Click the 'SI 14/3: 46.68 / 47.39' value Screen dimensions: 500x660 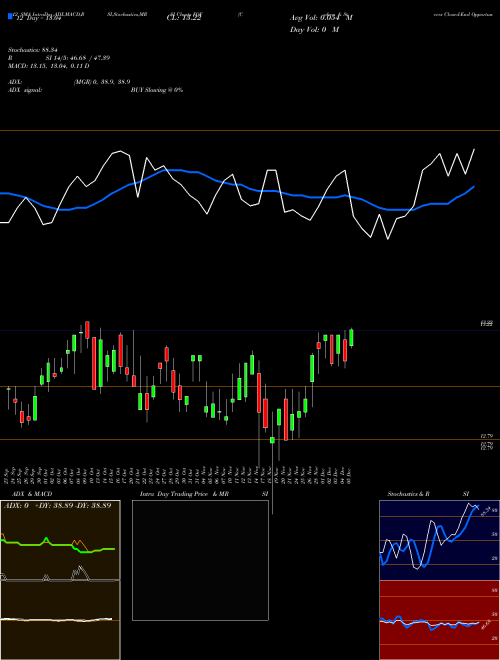point(78,58)
